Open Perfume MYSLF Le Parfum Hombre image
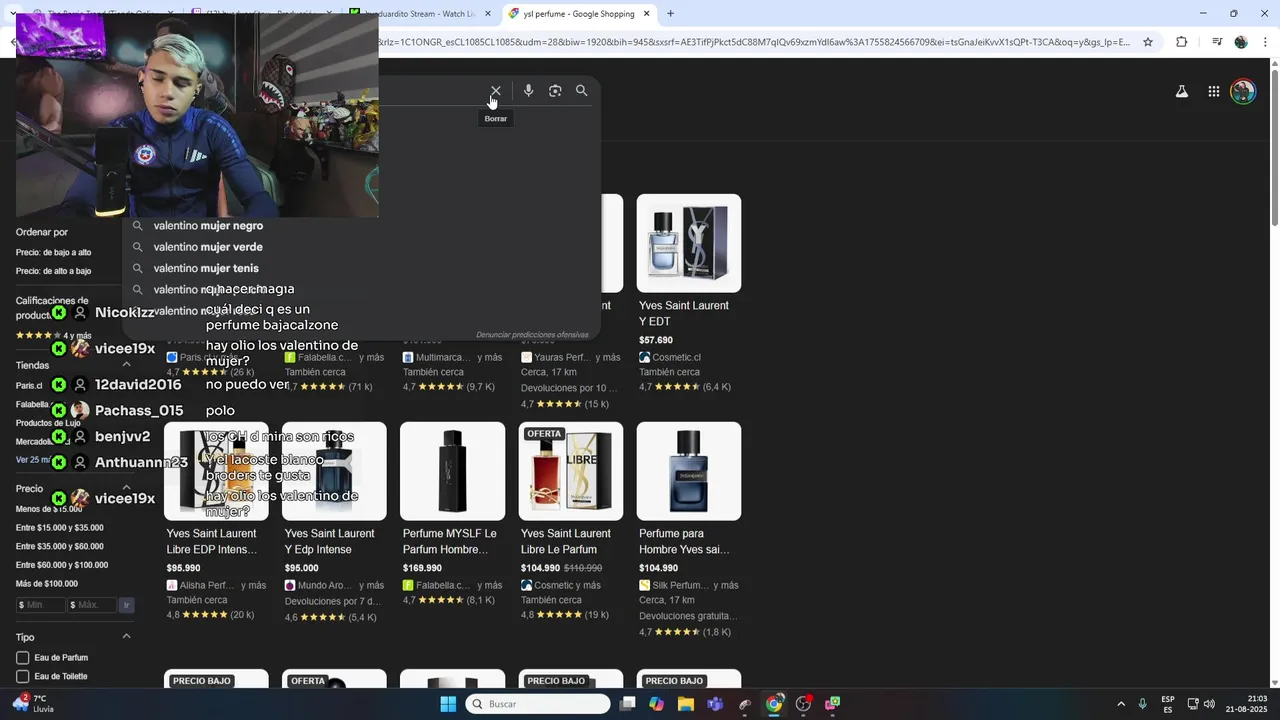This screenshot has height=720, width=1280. pos(453,471)
